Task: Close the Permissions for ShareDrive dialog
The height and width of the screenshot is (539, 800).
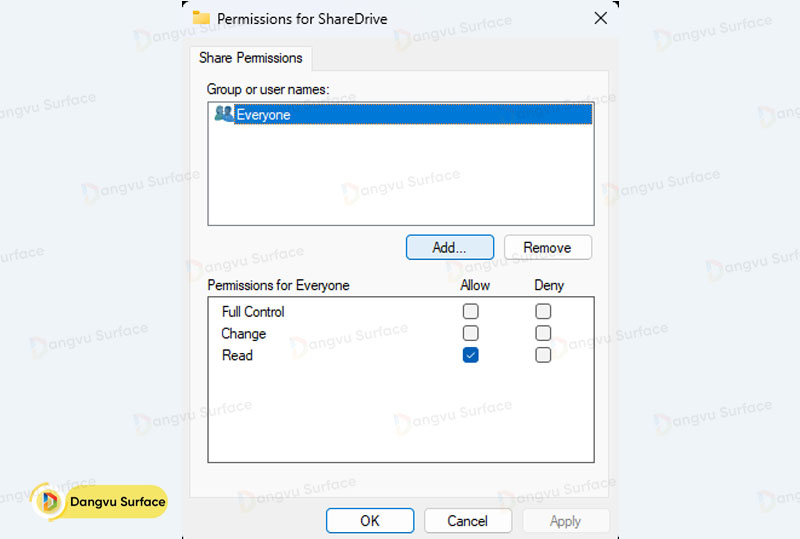Action: 600,17
